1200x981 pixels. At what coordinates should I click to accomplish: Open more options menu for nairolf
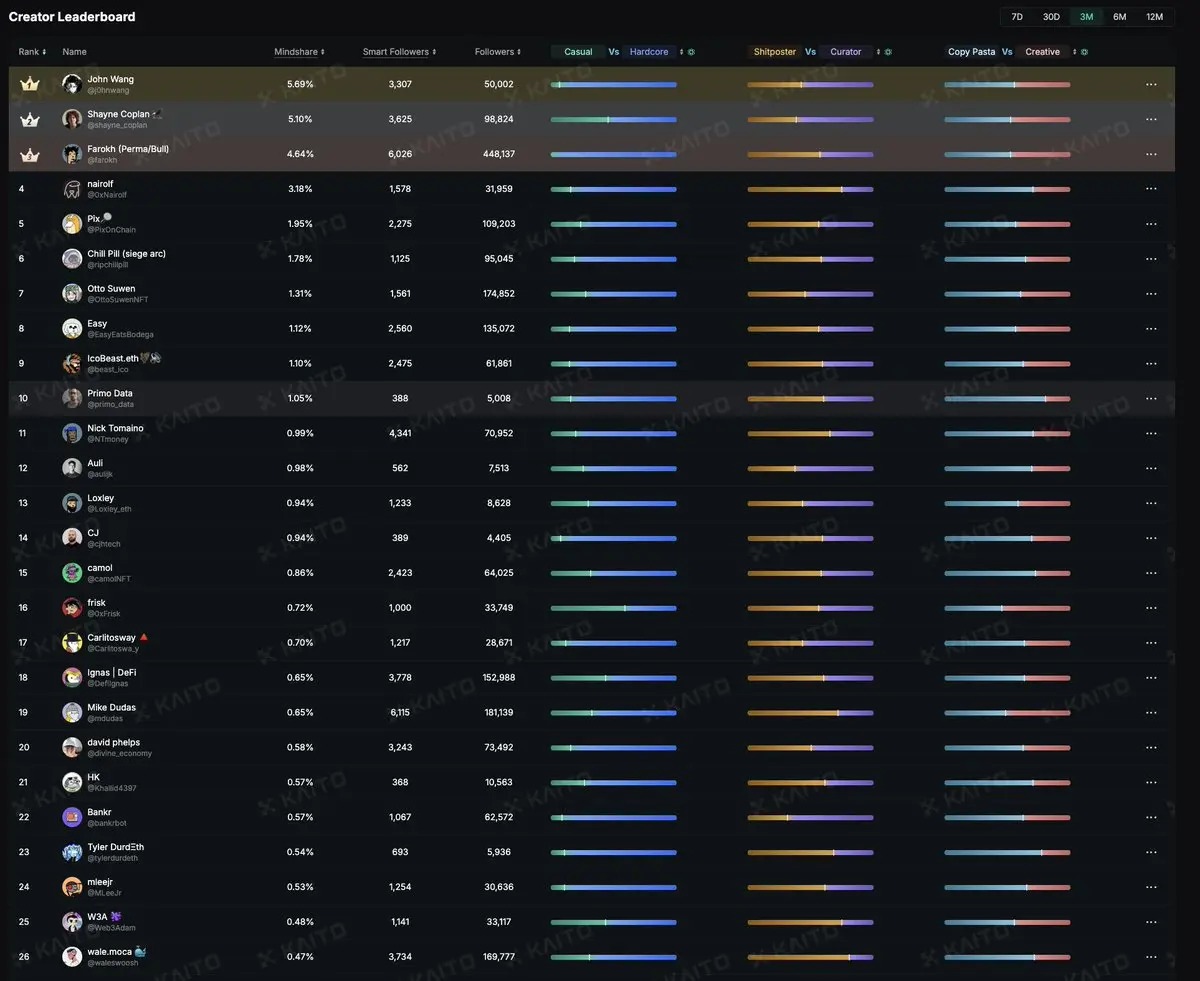[x=1151, y=189]
